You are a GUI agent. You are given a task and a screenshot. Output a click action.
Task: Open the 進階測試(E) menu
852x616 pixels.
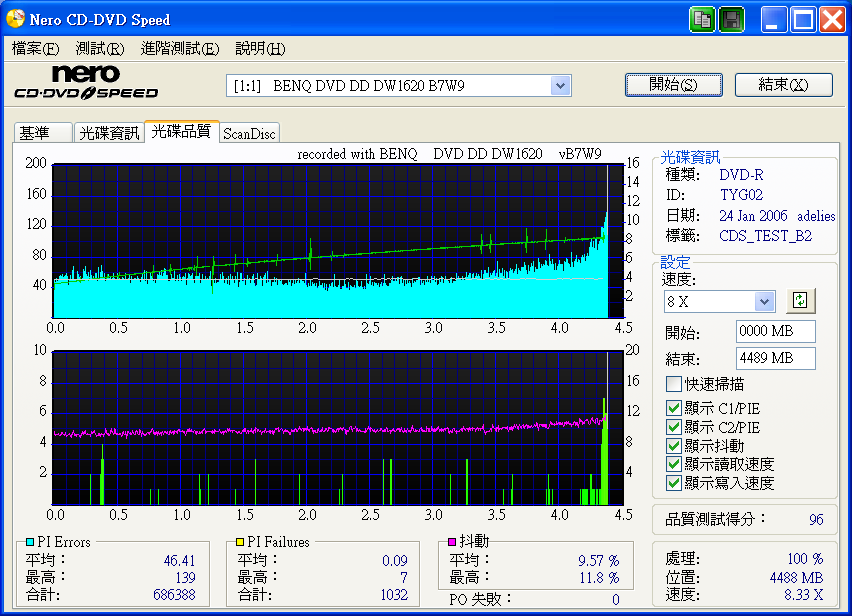point(179,49)
